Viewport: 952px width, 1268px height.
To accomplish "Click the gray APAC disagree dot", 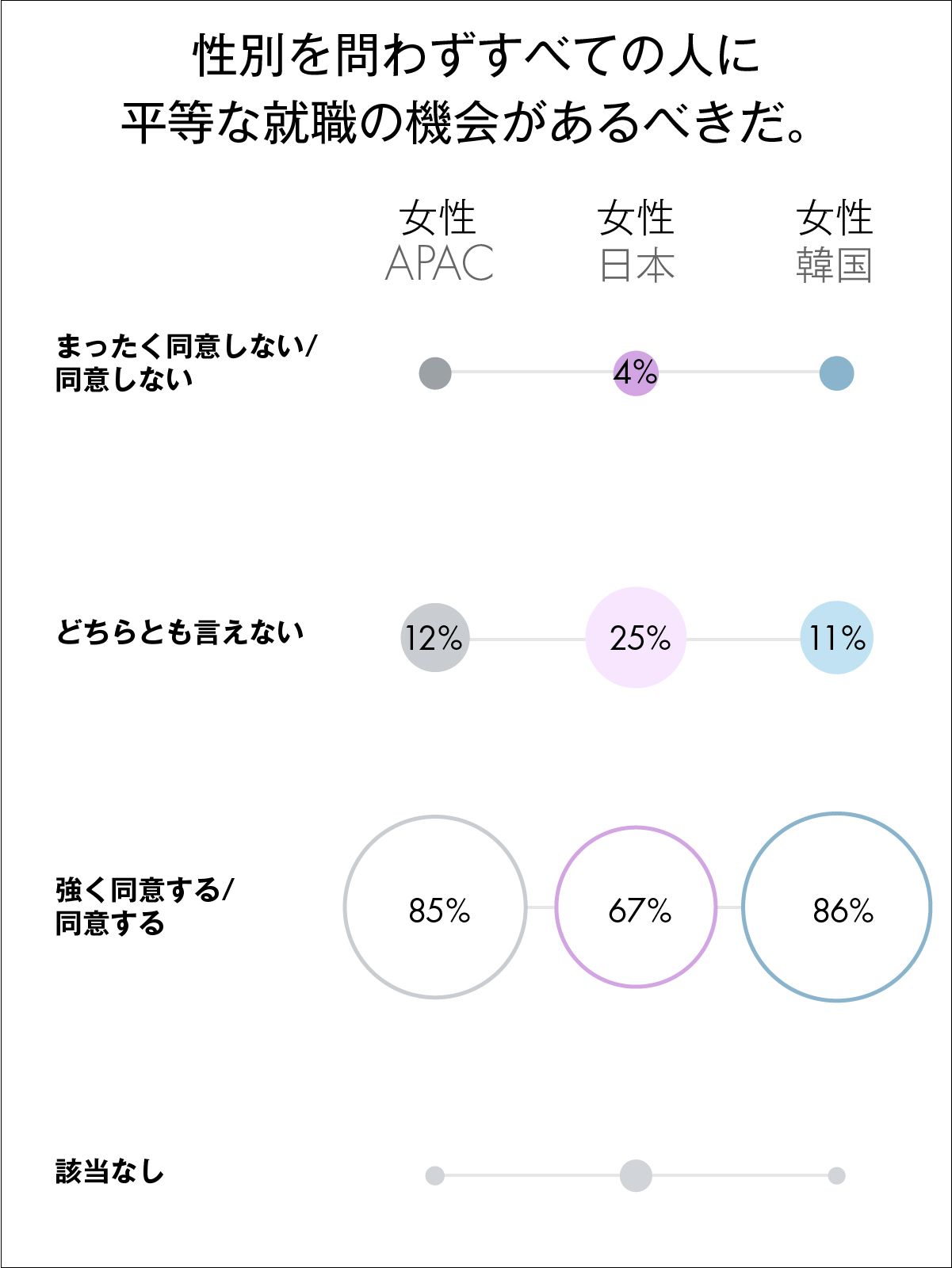I will pyautogui.click(x=435, y=372).
